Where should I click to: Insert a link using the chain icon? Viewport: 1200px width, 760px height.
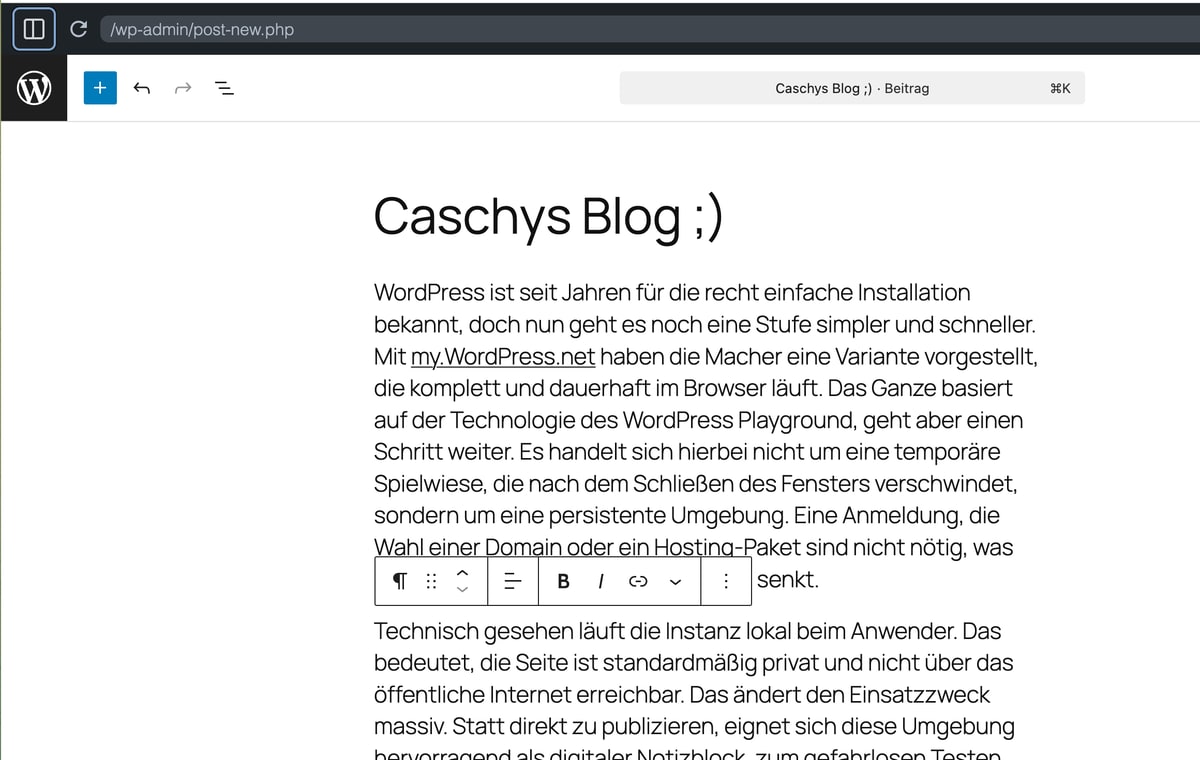(637, 580)
